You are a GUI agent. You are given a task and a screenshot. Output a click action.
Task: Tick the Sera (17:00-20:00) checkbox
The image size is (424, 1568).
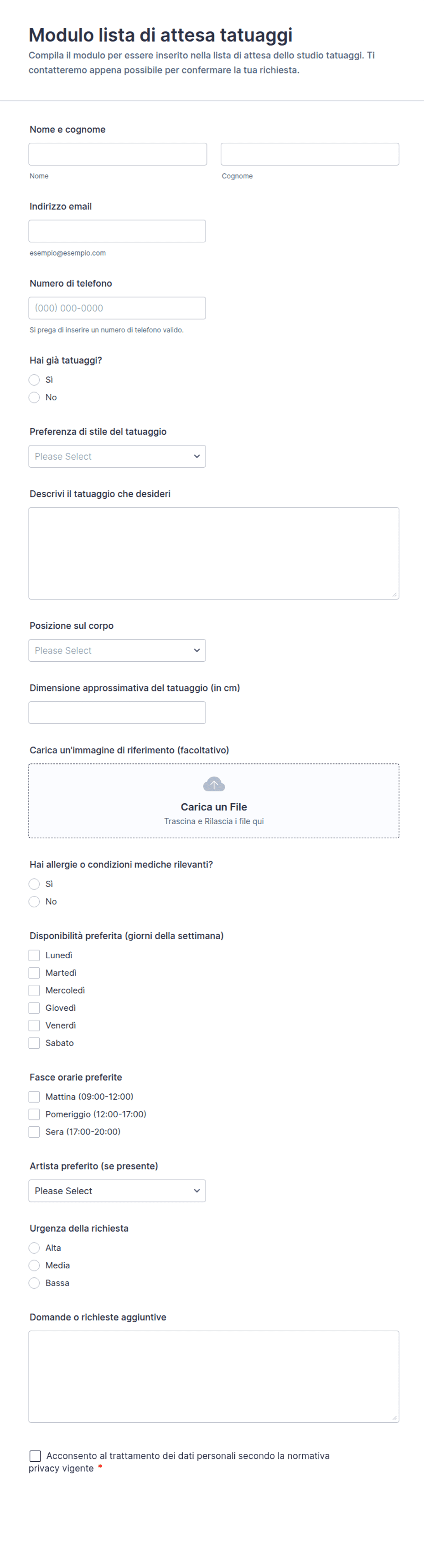[34, 1132]
